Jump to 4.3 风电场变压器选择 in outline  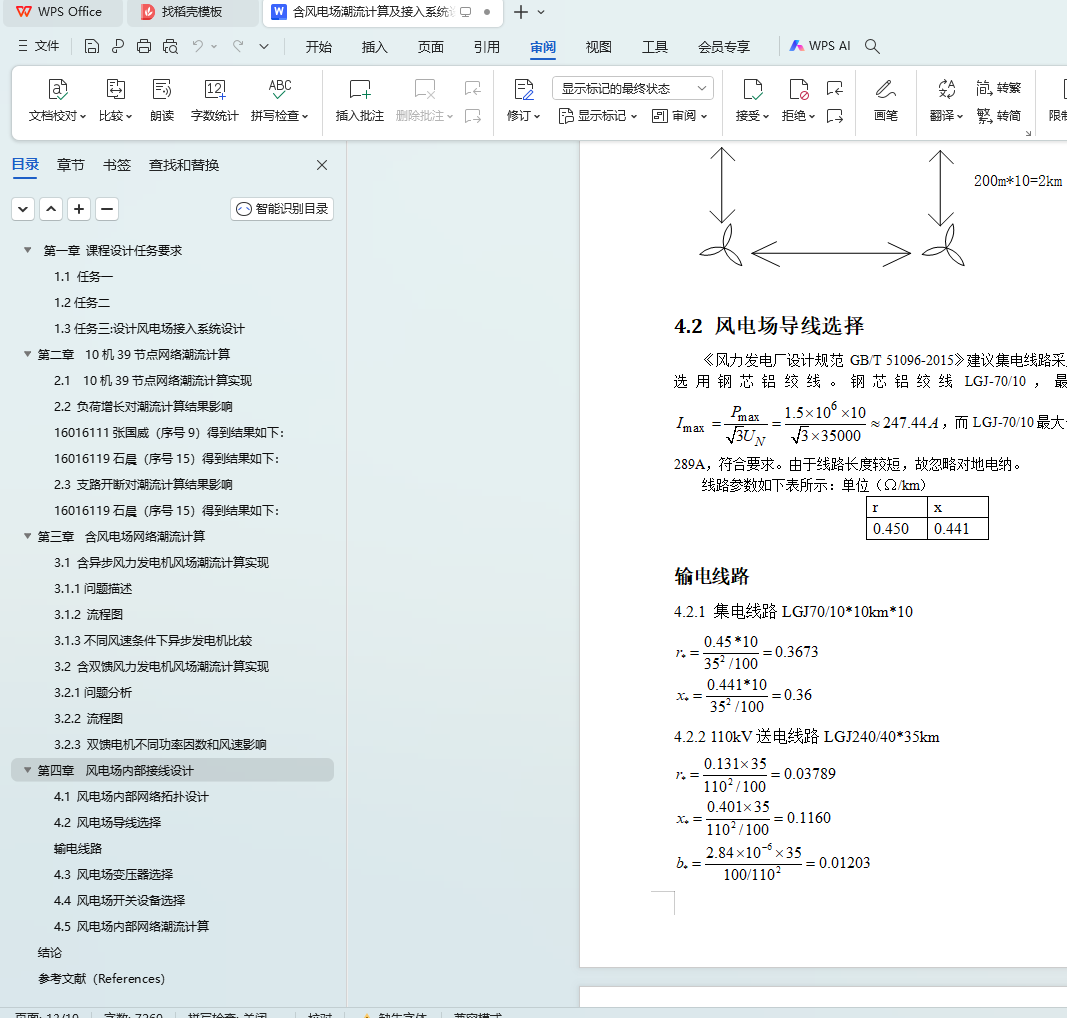(114, 874)
